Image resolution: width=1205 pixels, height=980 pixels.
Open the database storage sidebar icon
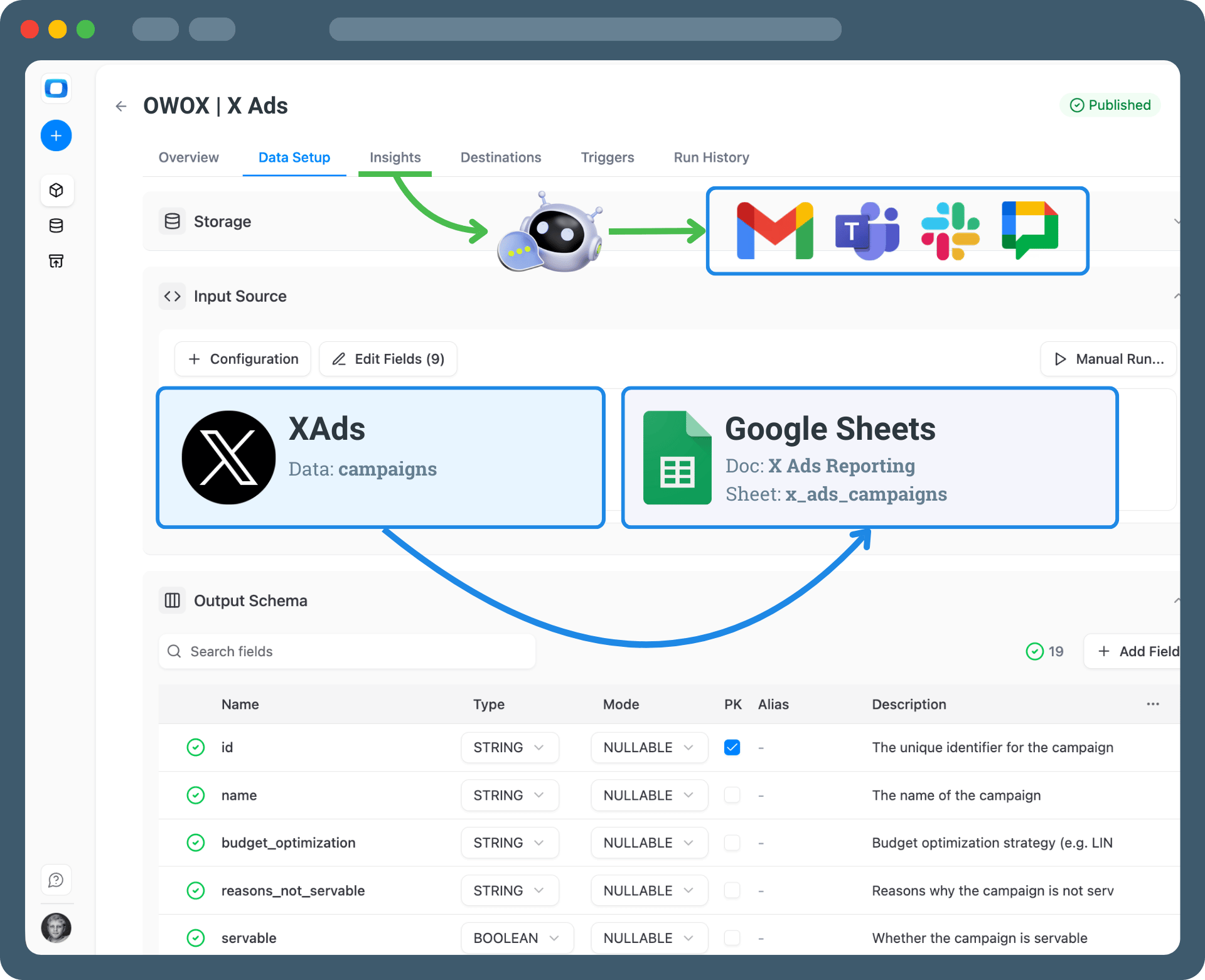pyautogui.click(x=56, y=226)
